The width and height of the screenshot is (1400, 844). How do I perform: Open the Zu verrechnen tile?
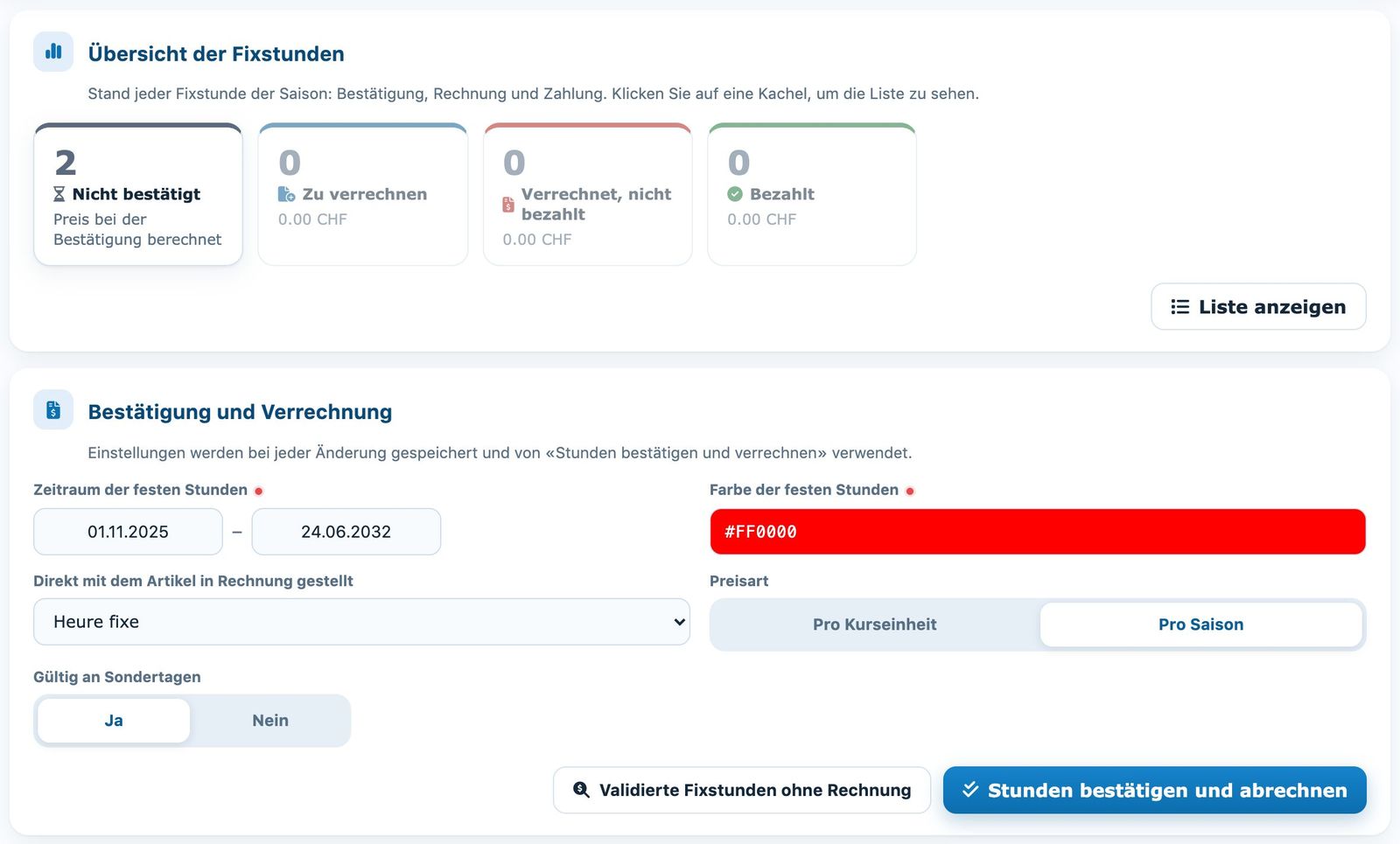(363, 194)
